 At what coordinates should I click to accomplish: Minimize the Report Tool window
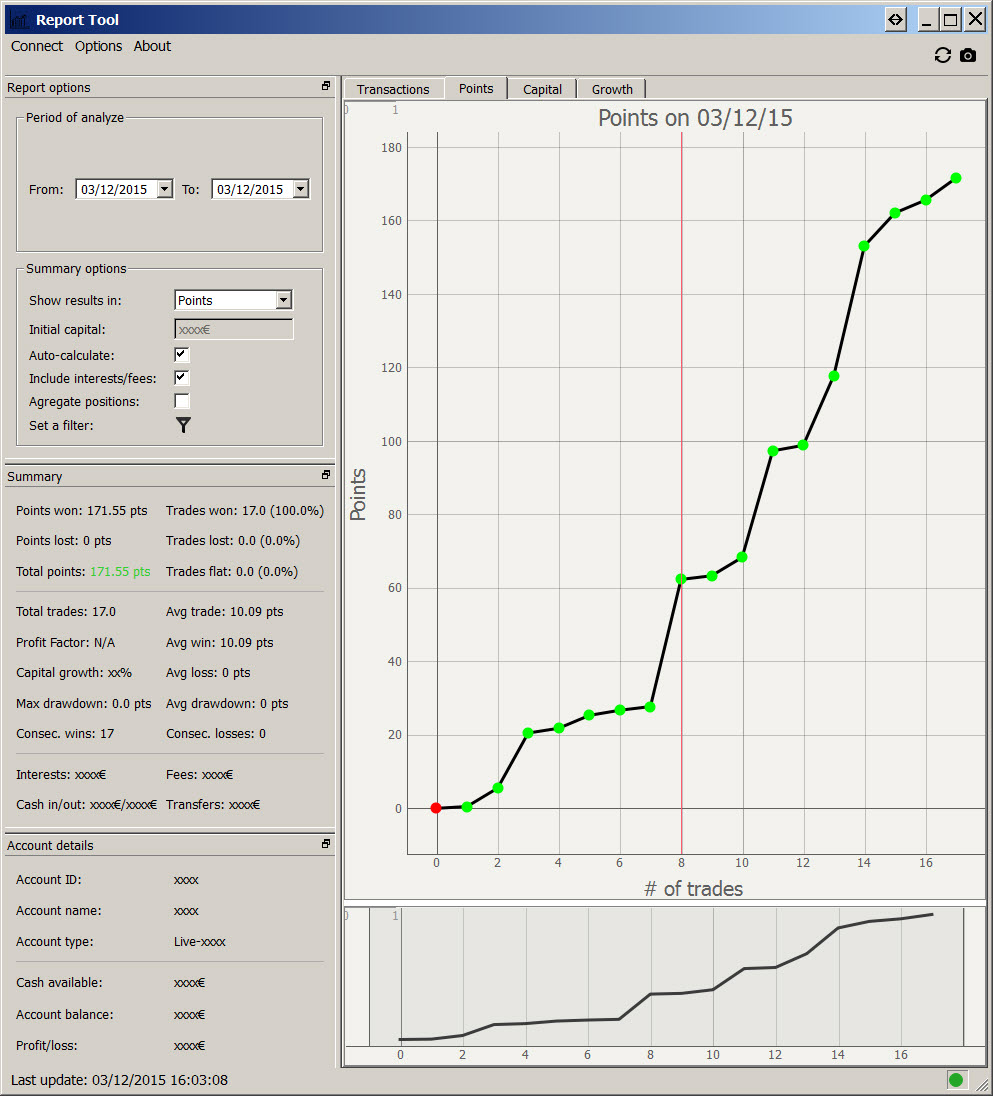(927, 20)
